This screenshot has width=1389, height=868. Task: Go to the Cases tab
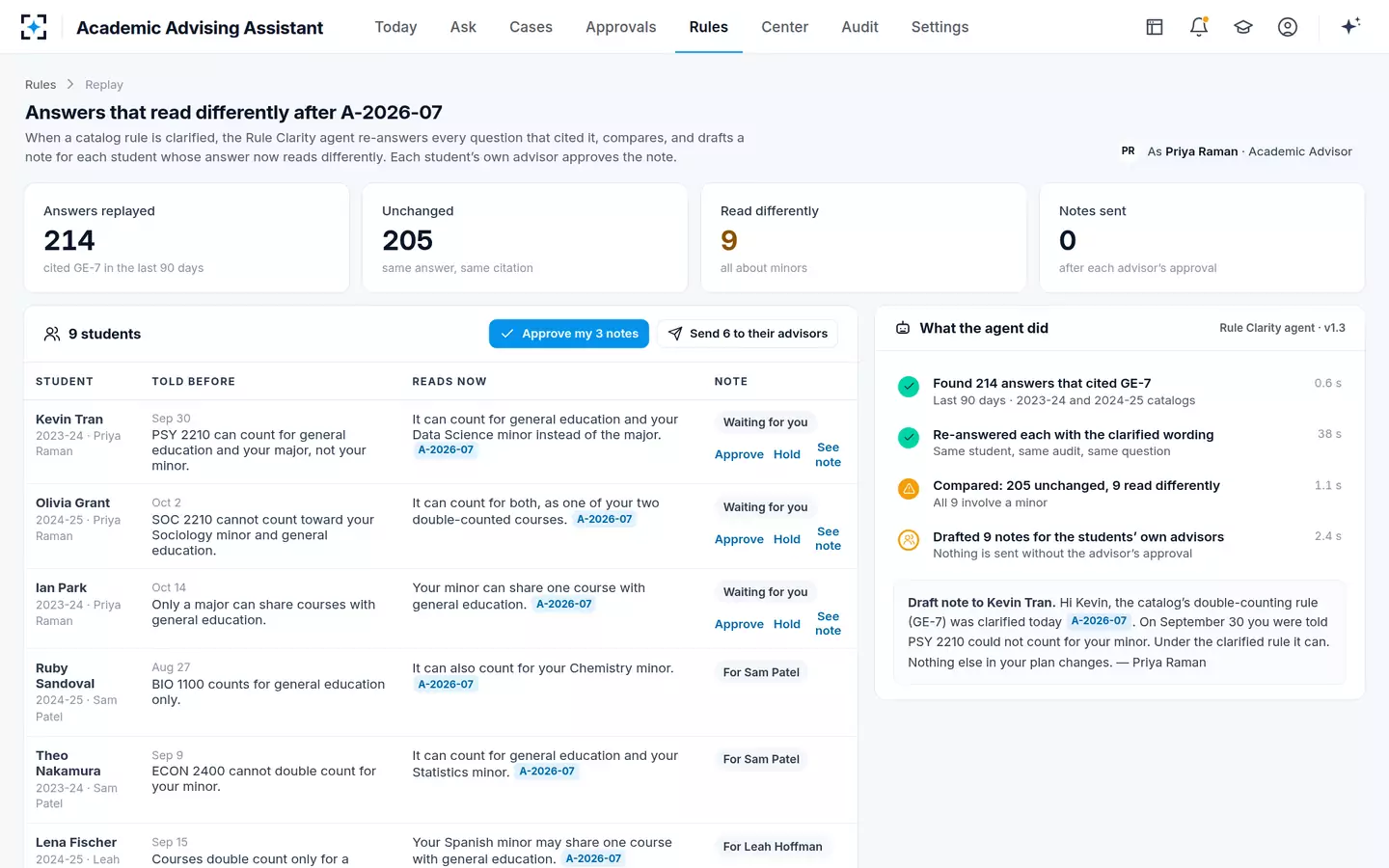(531, 27)
